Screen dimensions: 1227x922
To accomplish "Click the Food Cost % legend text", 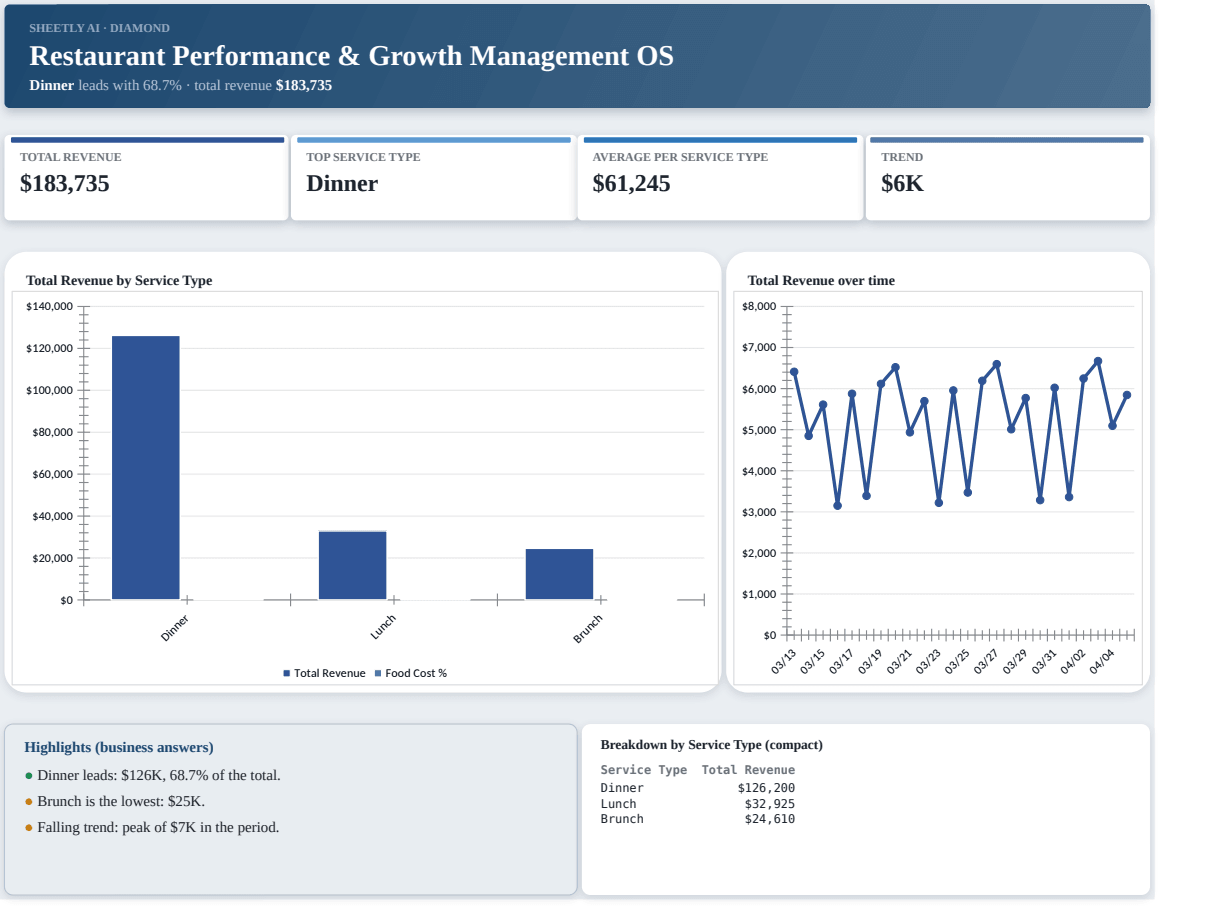I will [416, 674].
